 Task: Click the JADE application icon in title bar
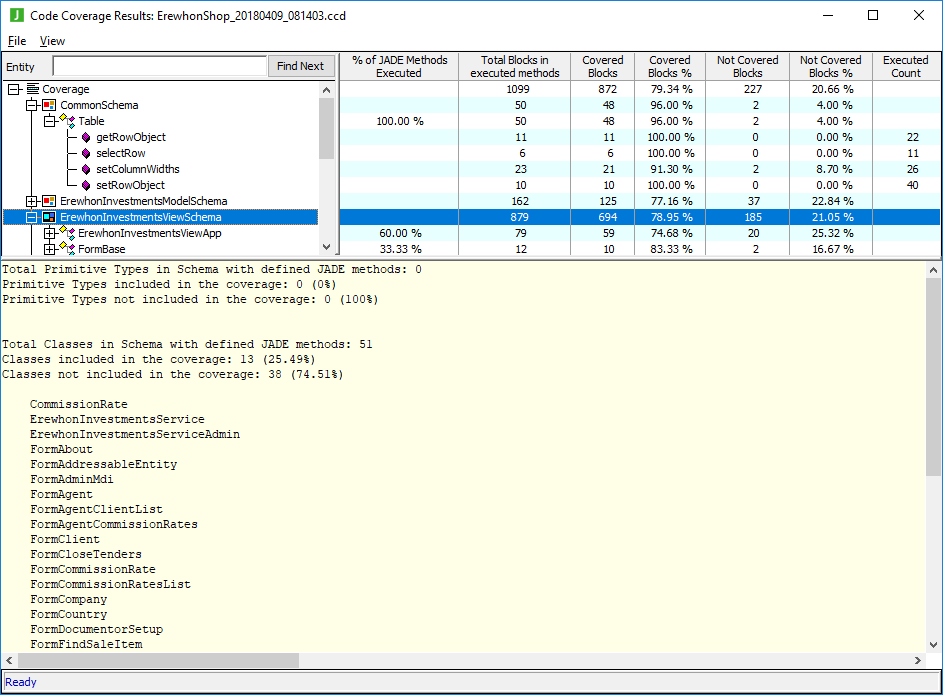tap(17, 15)
